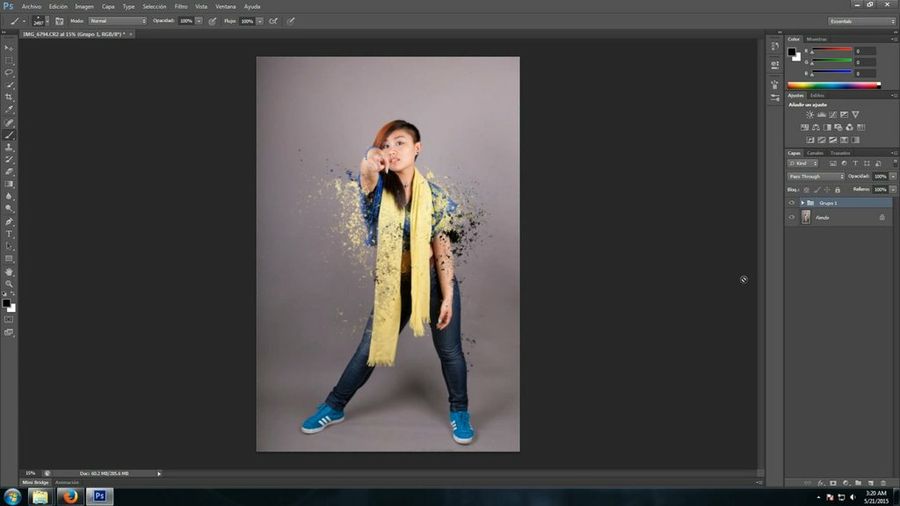Open the brush Modo dropdown
The height and width of the screenshot is (506, 900).
[117, 20]
